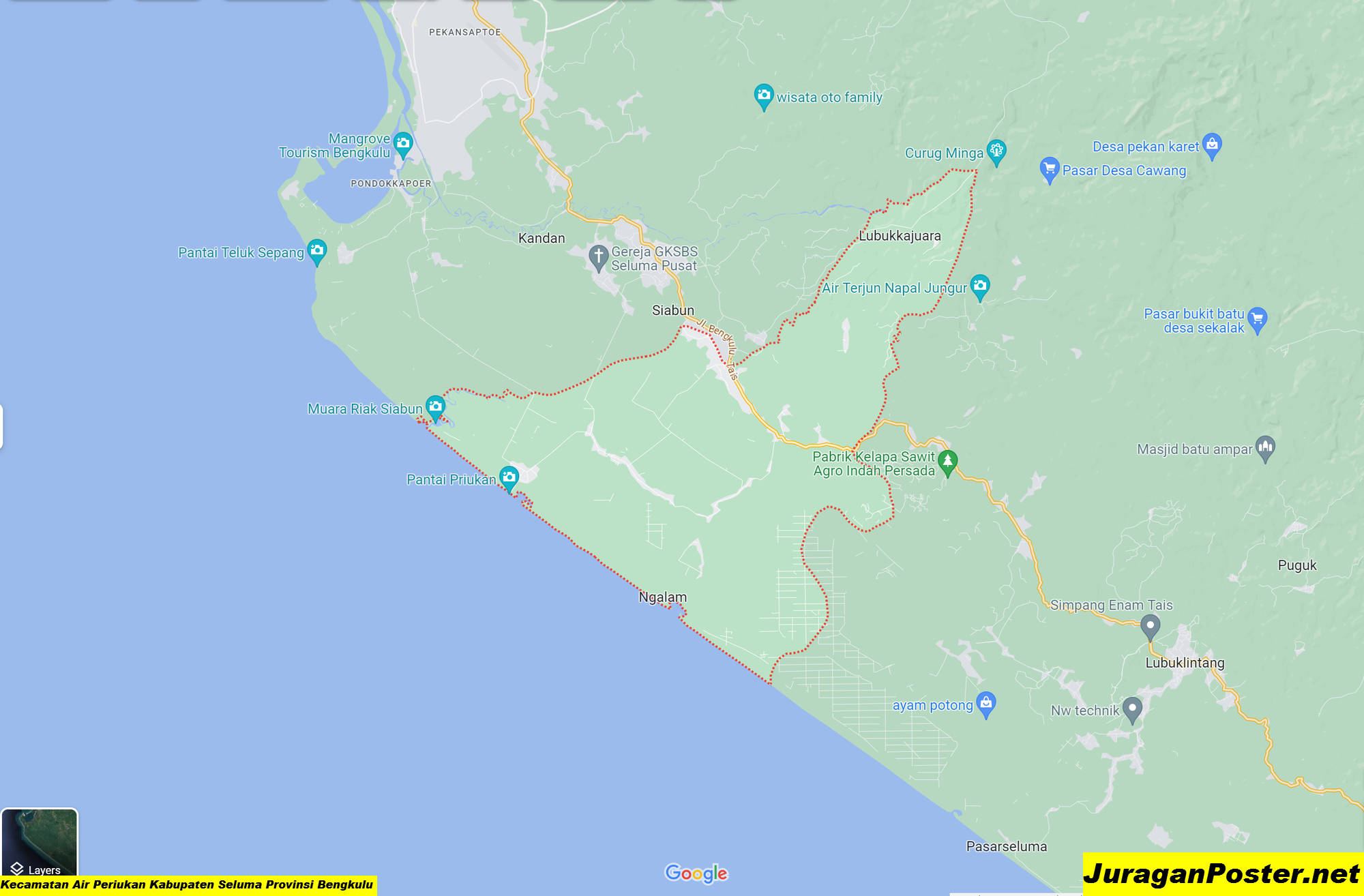Open the Layers satellite thumbnail
Image resolution: width=1364 pixels, height=896 pixels.
pyautogui.click(x=40, y=842)
